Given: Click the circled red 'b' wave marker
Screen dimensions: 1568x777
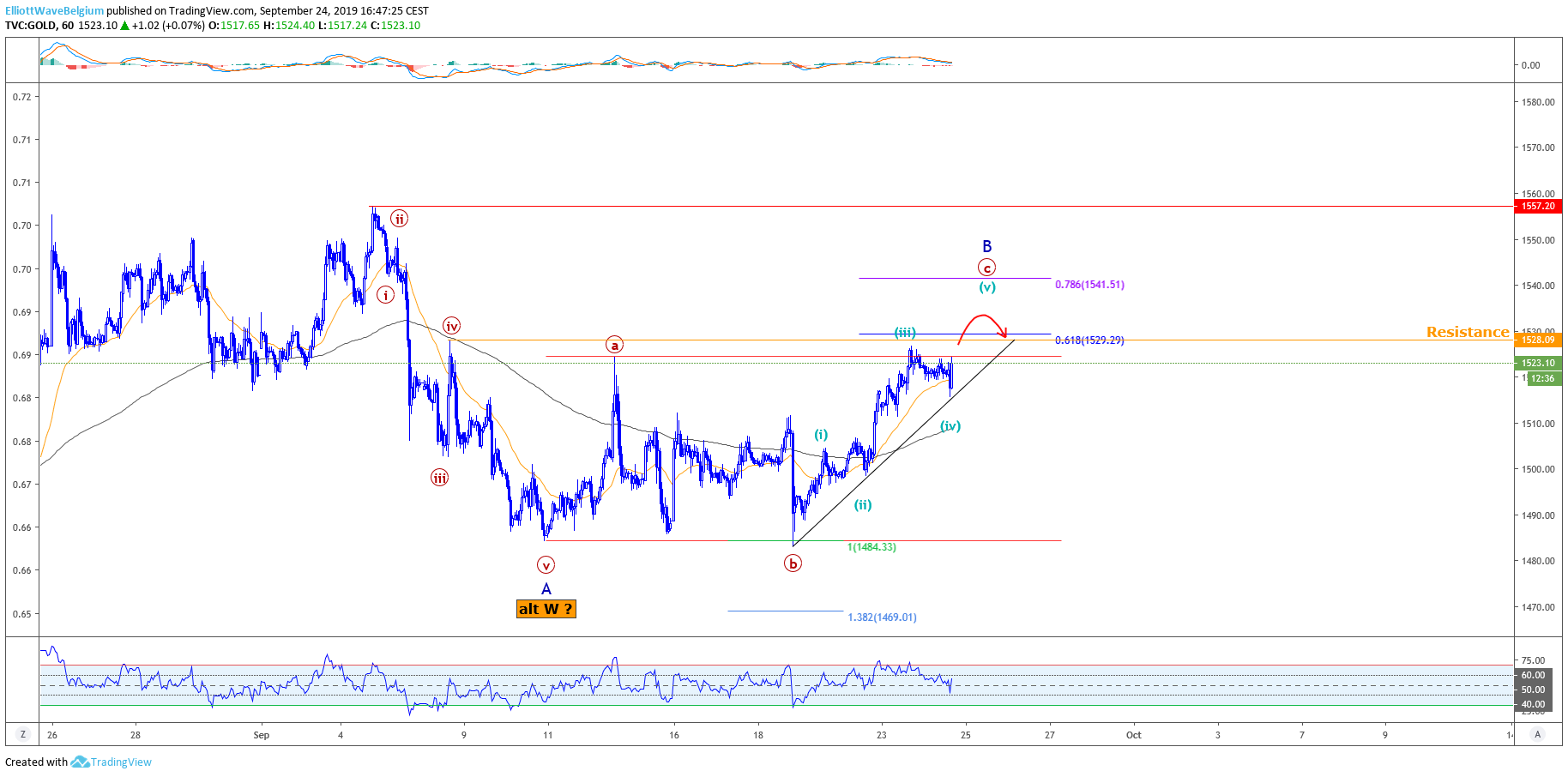Looking at the screenshot, I should click(x=793, y=563).
